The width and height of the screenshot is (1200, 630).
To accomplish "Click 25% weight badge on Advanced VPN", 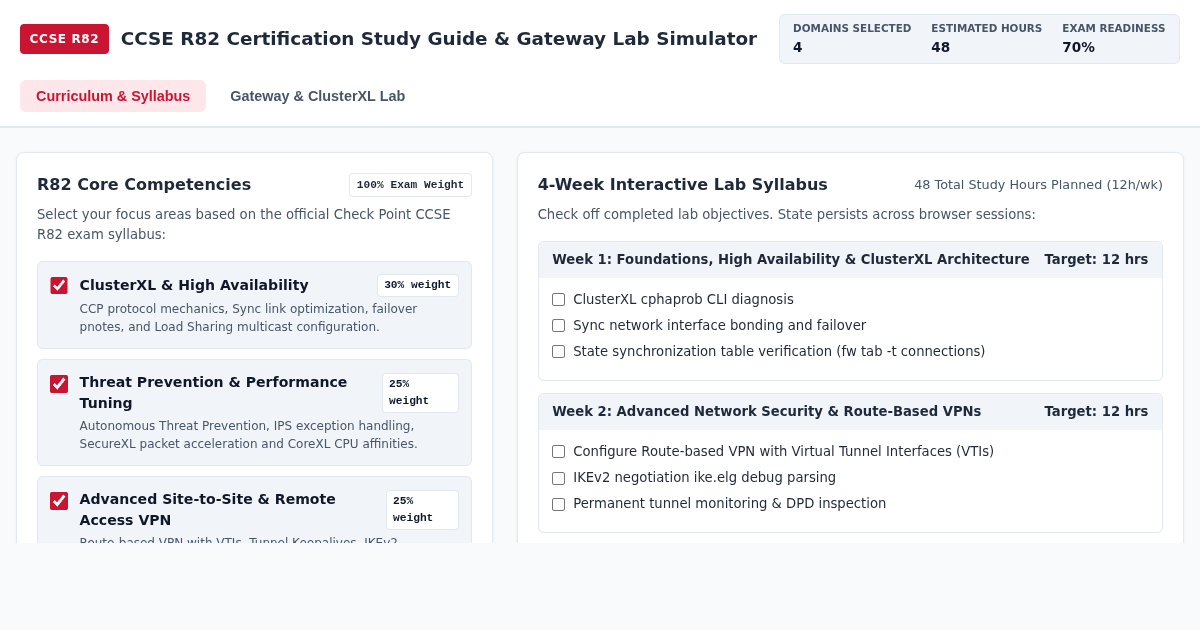I will pos(422,510).
